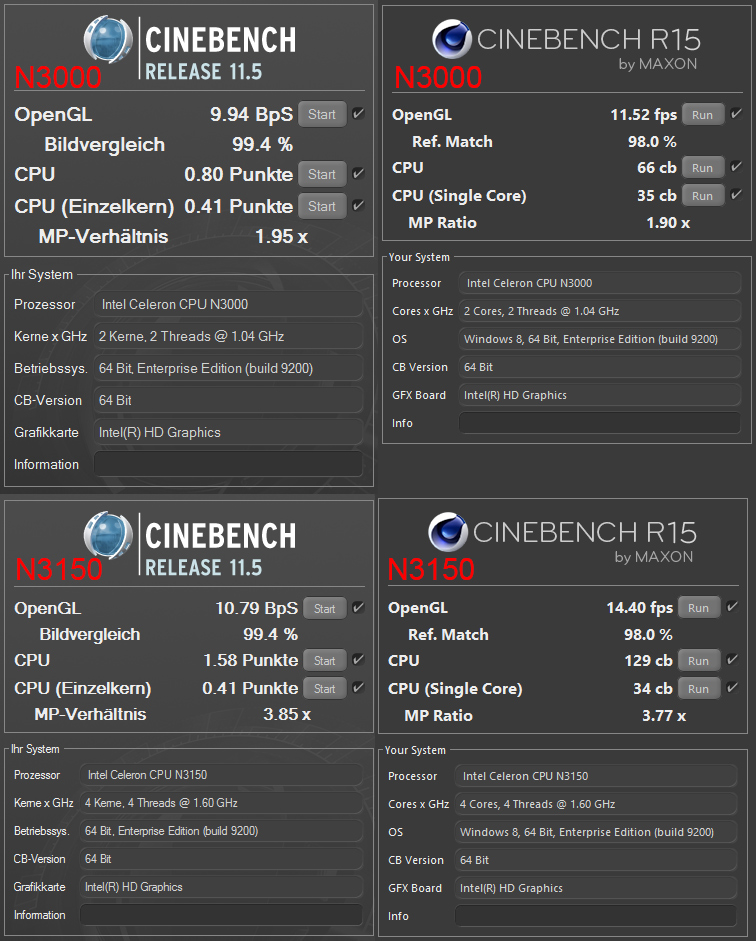Screen dimensions: 756x941
Task: Click the '35 cb' single core score
Action: [657, 196]
